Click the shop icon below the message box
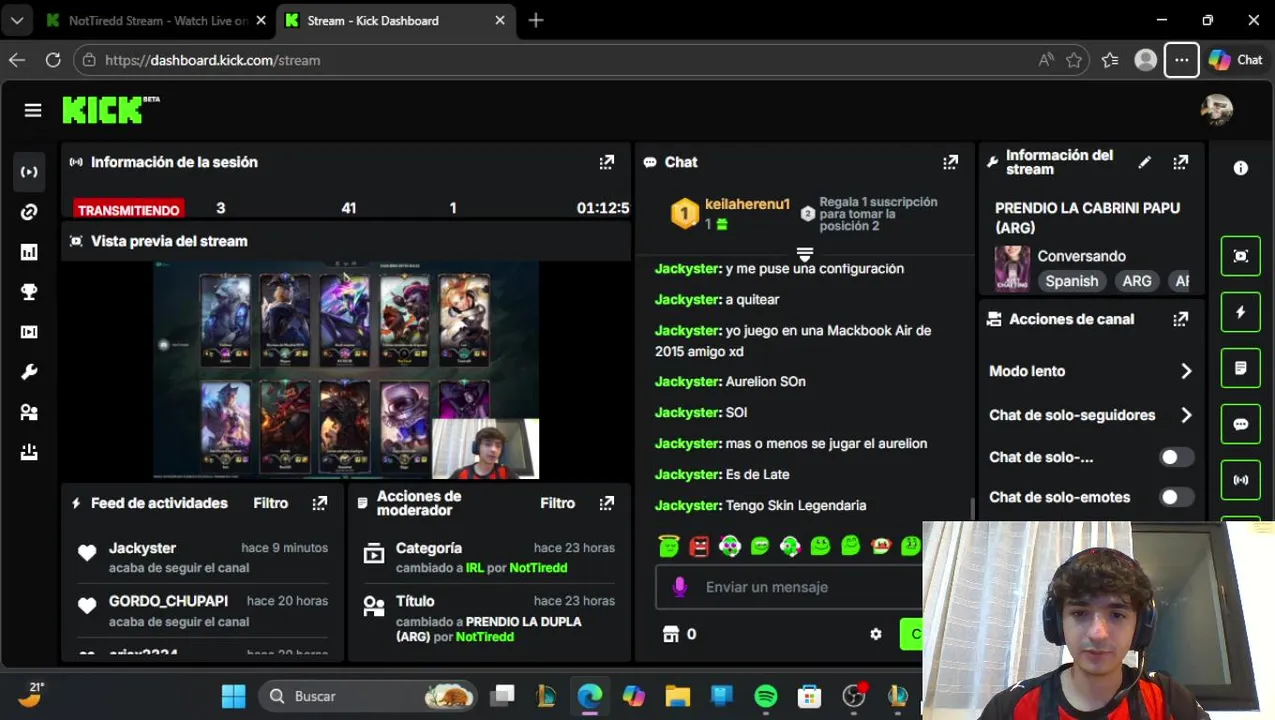Screen dimensions: 1275x720 click(x=671, y=634)
